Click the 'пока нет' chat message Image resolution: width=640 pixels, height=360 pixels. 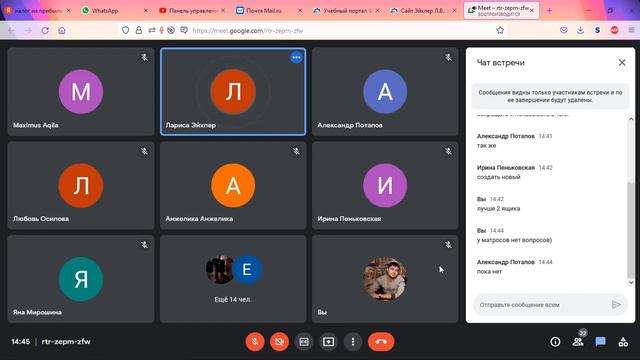click(489, 271)
